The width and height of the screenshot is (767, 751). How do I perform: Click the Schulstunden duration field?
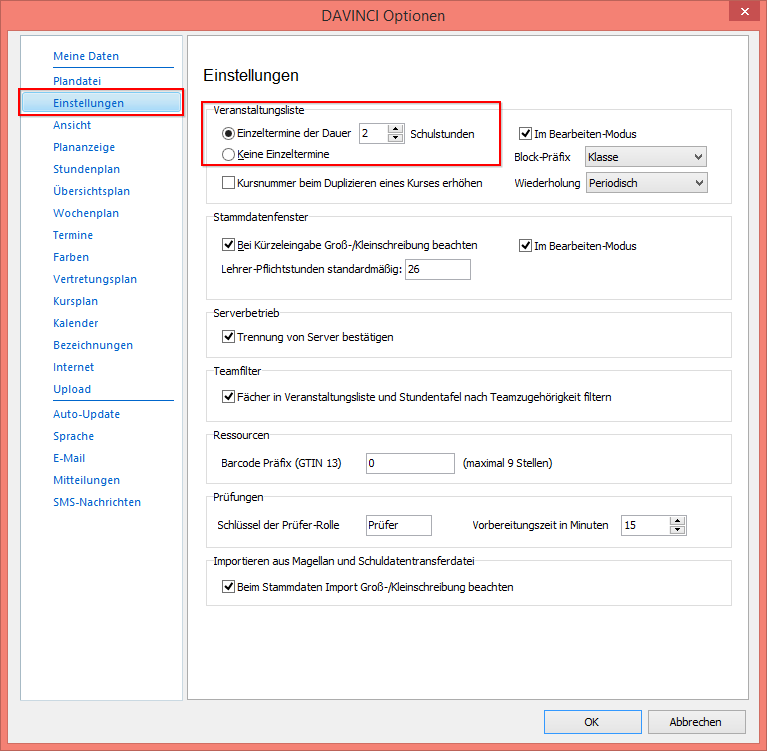pos(373,134)
